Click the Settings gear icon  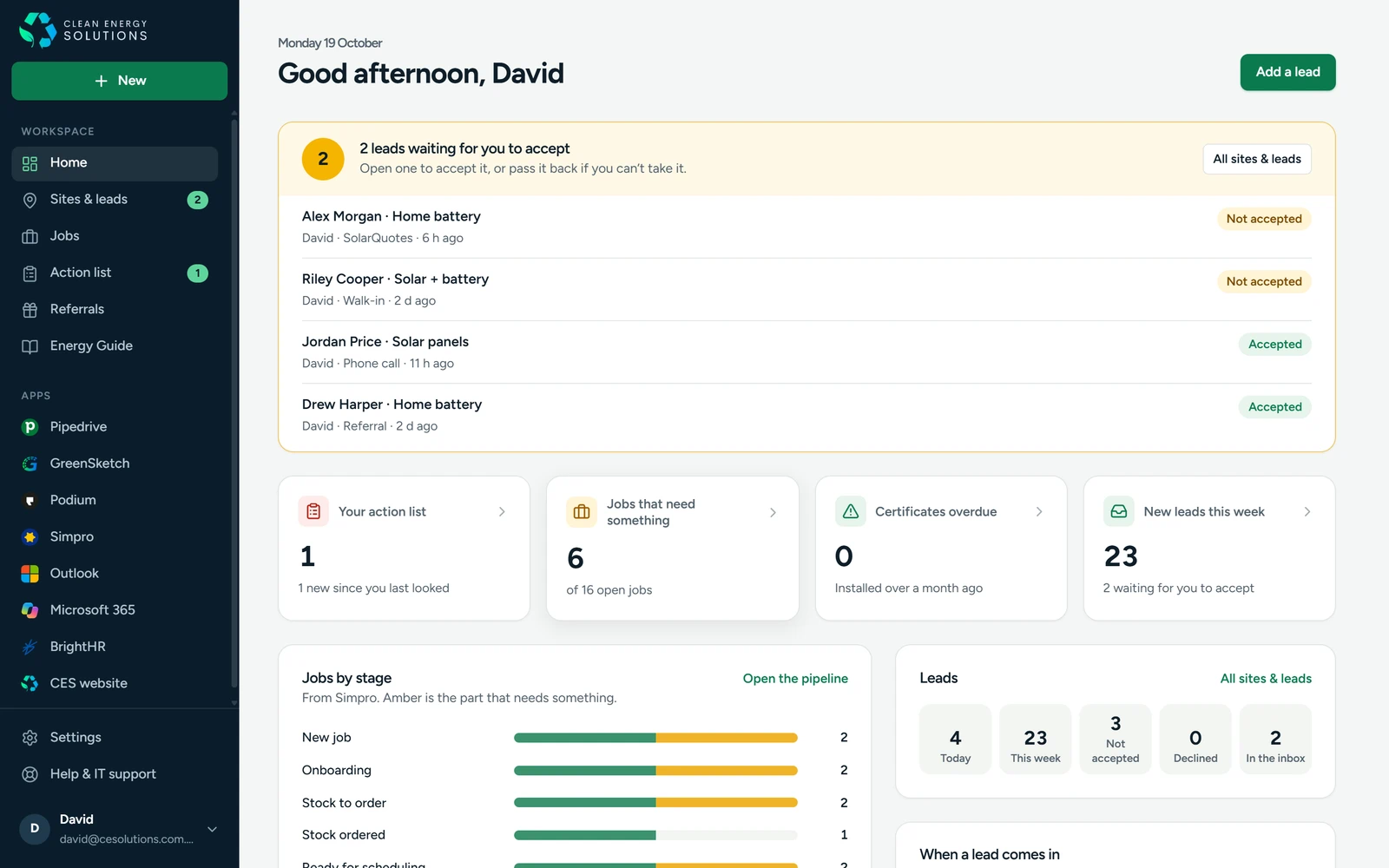(30, 738)
